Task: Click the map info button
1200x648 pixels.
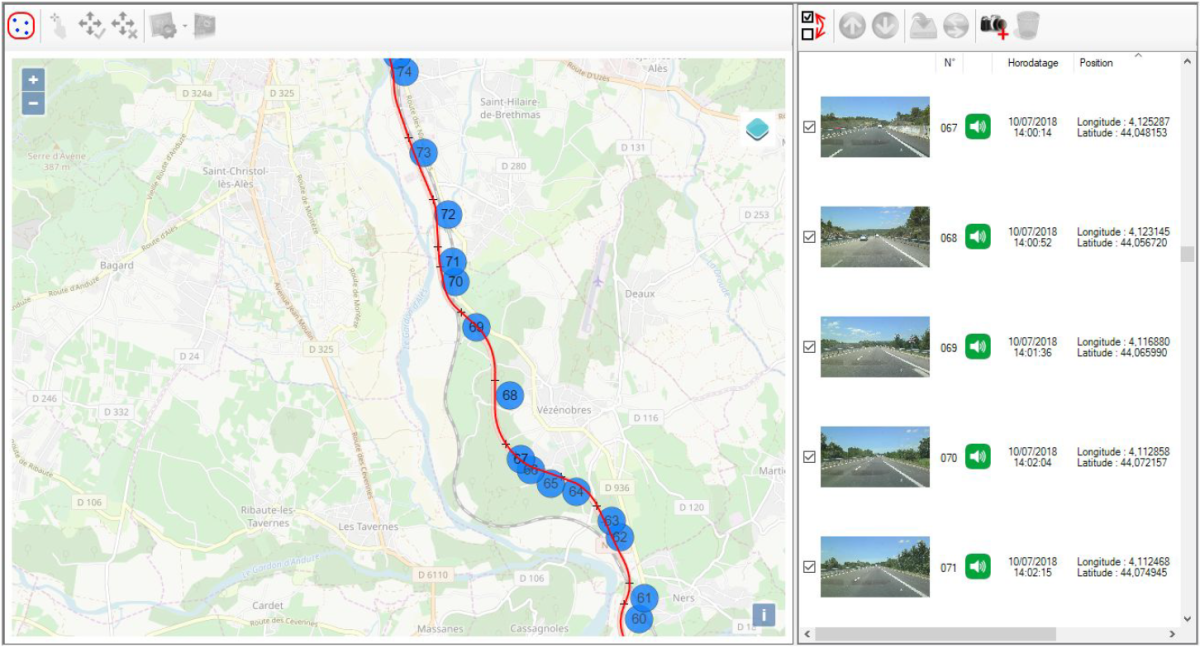Action: point(763,614)
